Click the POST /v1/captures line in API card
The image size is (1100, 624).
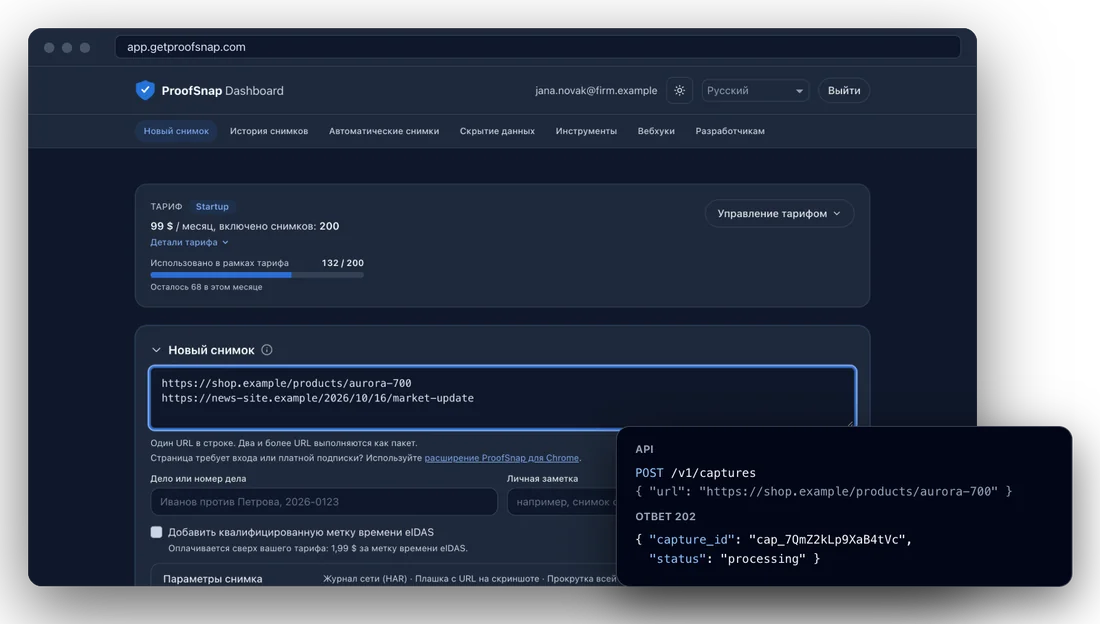695,473
